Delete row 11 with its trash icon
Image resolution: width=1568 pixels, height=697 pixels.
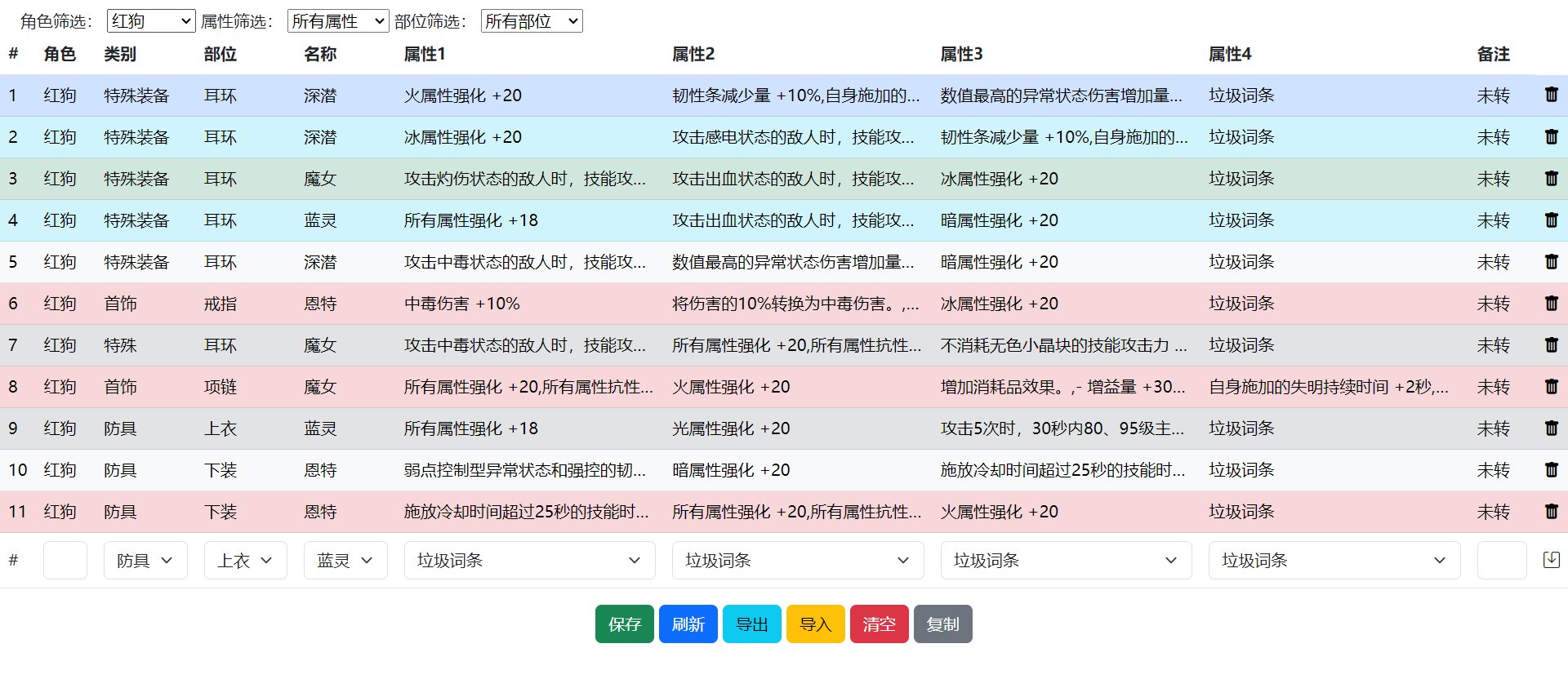(x=1552, y=511)
